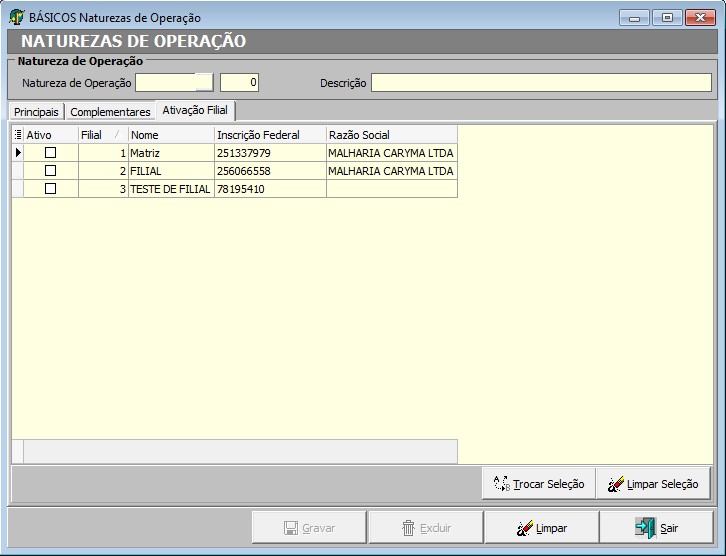The image size is (726, 556).
Task: Switch to the Principais tab
Action: (36, 112)
